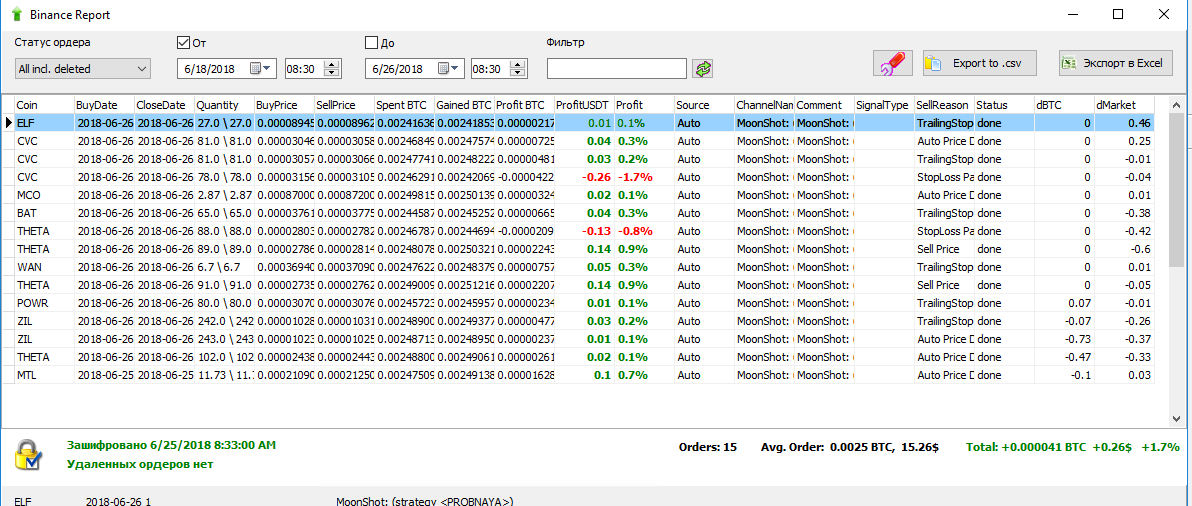Click the green arrow Binance Report icon
Image resolution: width=1192 pixels, height=506 pixels.
point(17,14)
